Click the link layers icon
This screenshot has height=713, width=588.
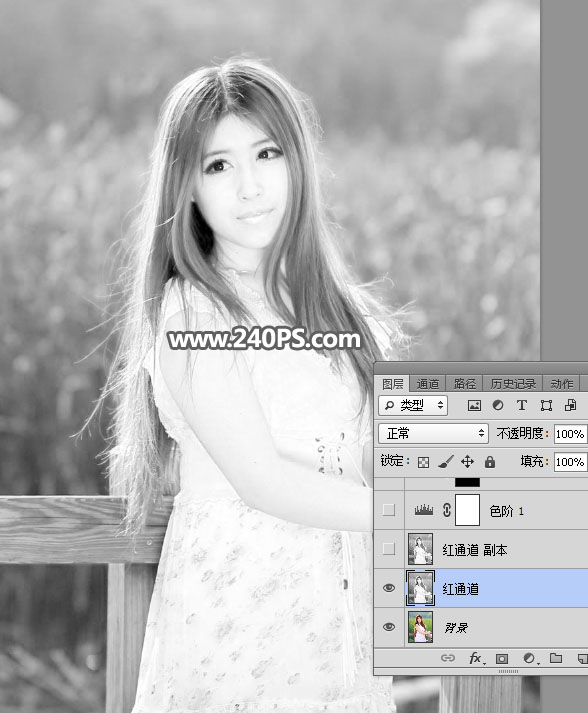pyautogui.click(x=448, y=658)
